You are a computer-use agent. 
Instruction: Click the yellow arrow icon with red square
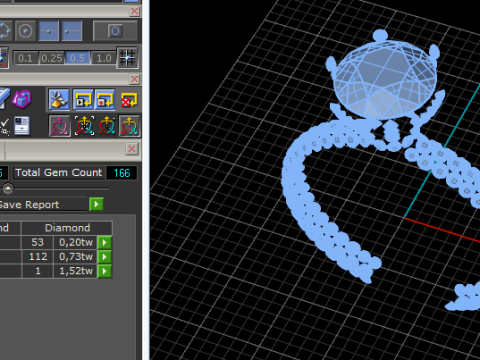[x=105, y=99]
